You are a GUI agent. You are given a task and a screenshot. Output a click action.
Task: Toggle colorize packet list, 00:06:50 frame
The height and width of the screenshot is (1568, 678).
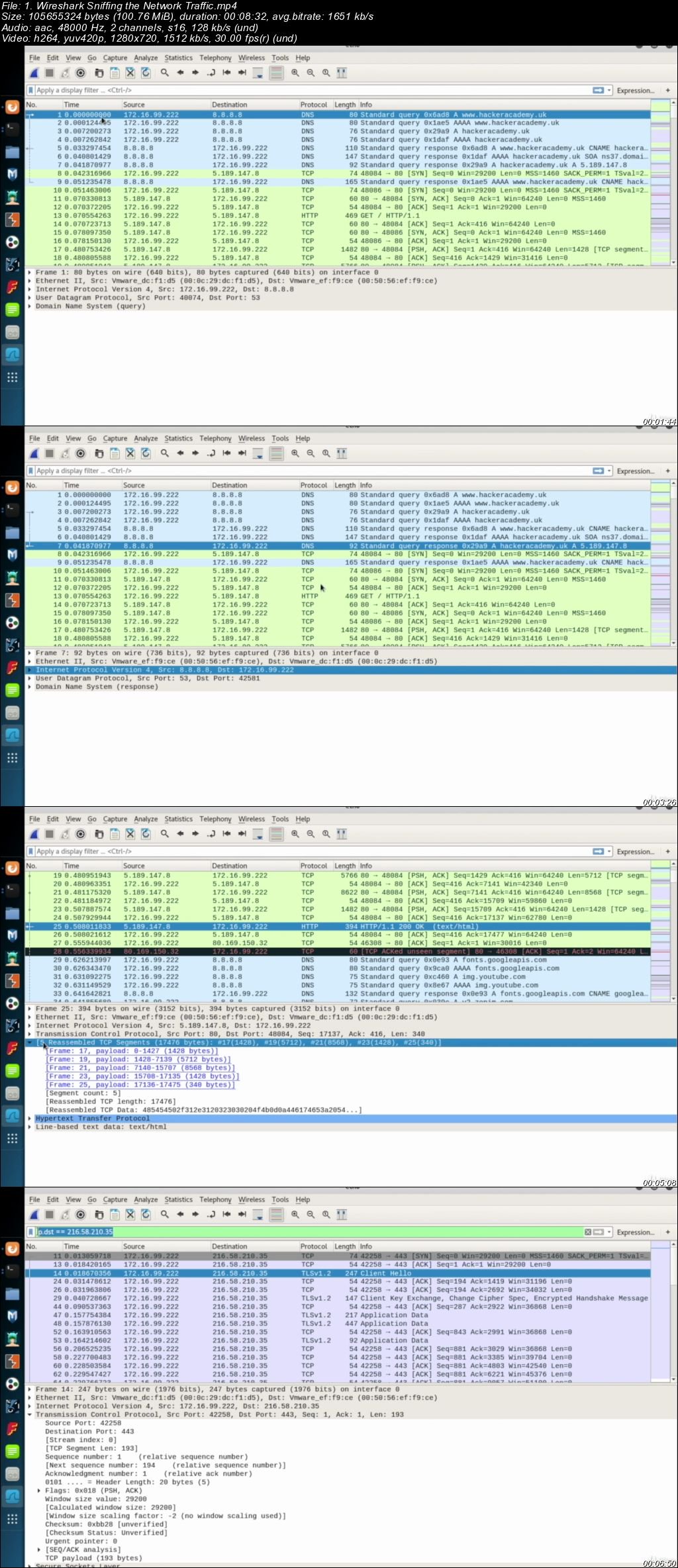tap(277, 1215)
